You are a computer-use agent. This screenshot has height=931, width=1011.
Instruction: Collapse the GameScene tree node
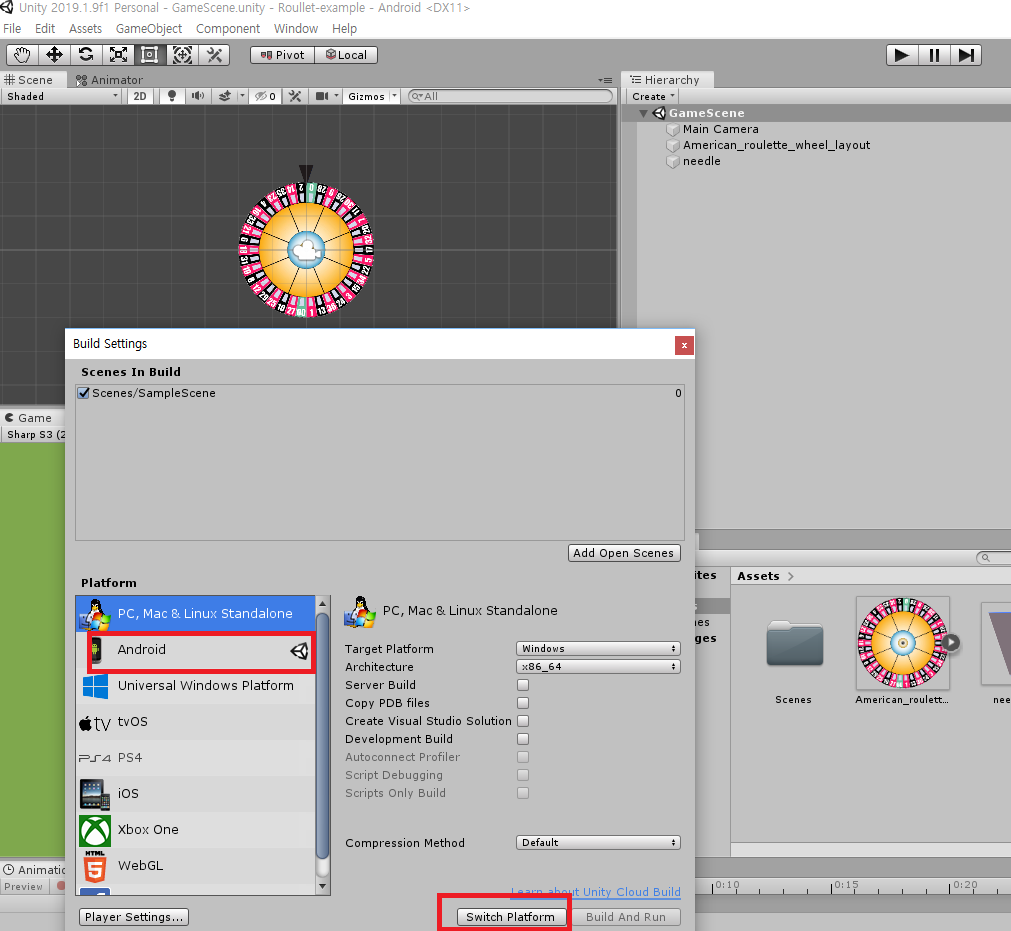click(643, 113)
